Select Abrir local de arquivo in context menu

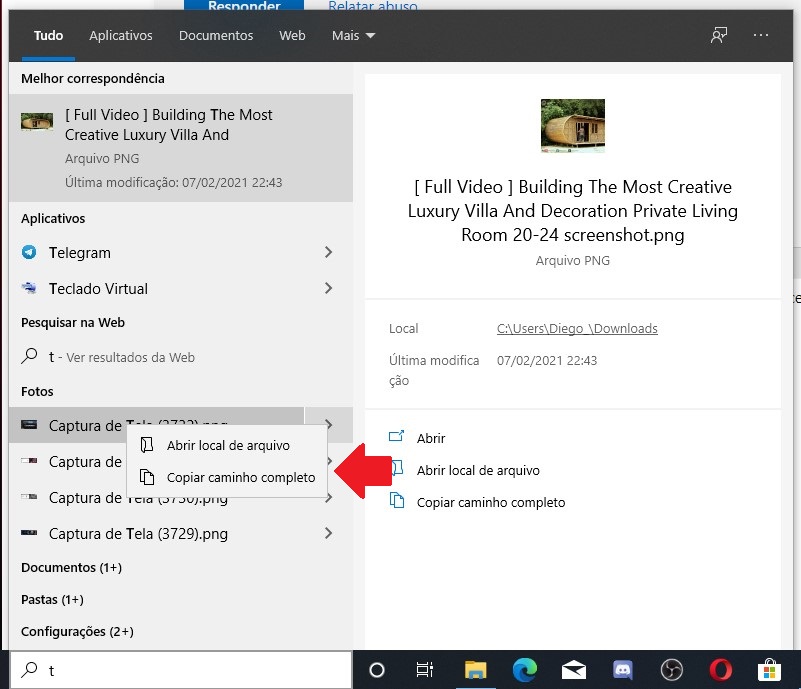pos(228,446)
